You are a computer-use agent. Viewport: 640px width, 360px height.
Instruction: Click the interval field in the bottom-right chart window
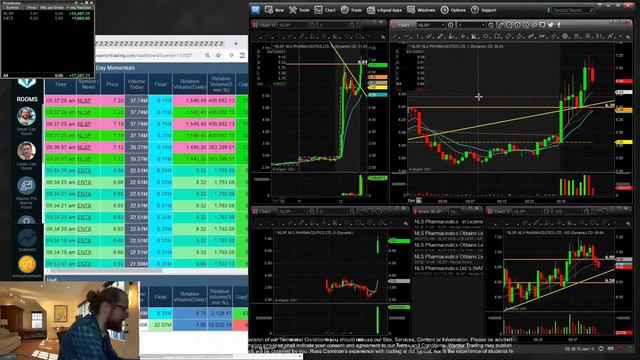pos(566,211)
